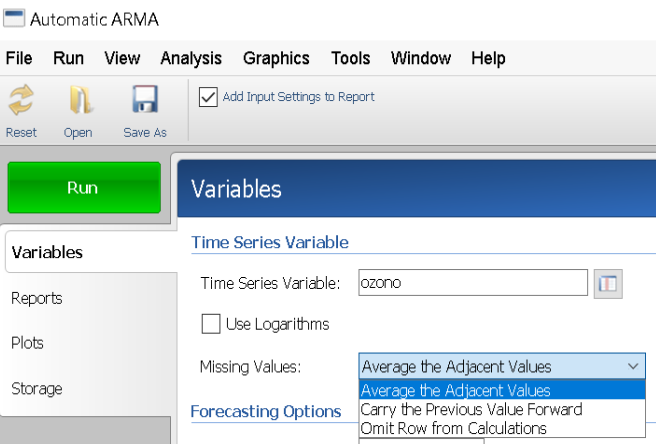Switch to the Reports tab
The image size is (656, 444).
37,298
